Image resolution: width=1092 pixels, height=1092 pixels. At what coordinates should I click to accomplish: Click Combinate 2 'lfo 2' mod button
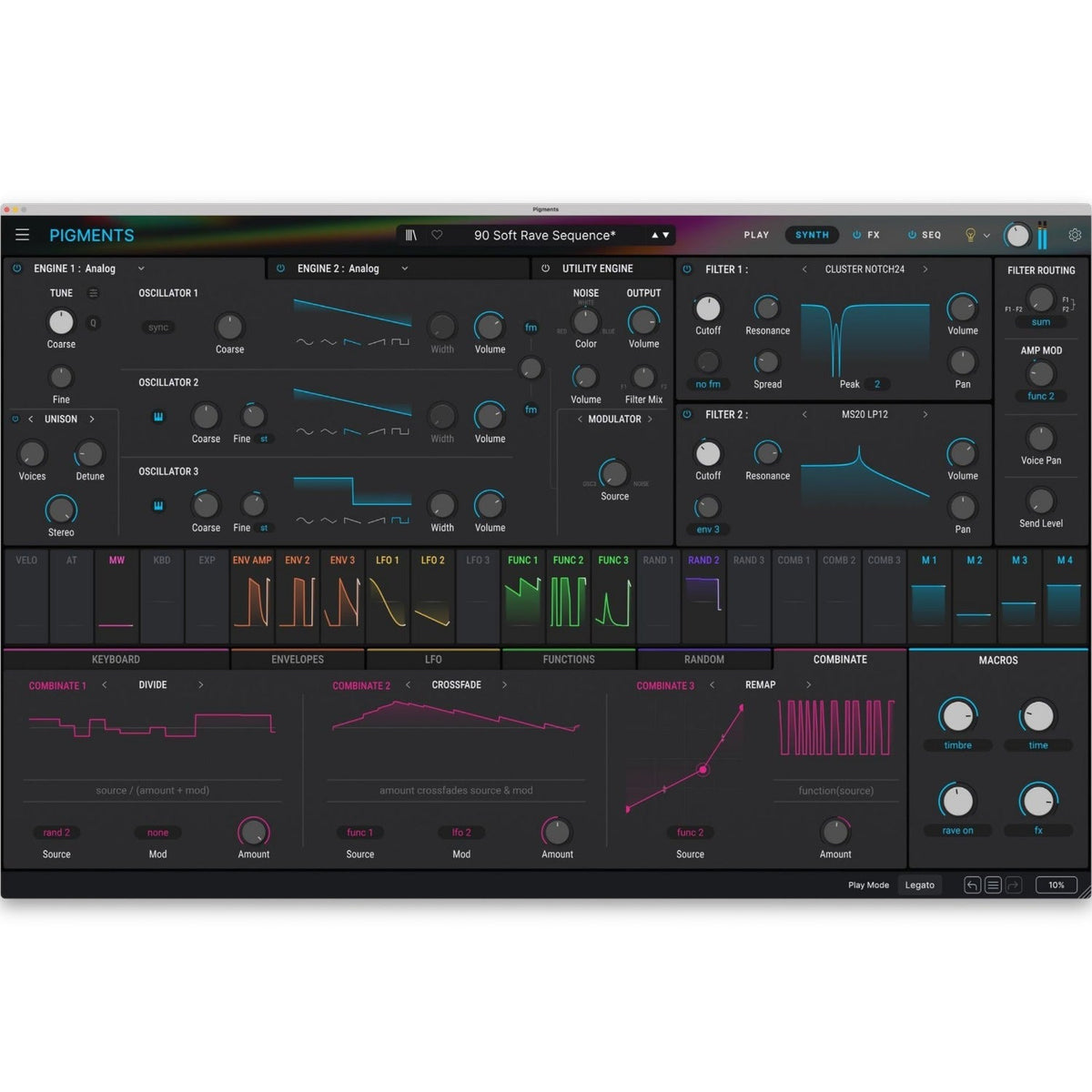(461, 833)
